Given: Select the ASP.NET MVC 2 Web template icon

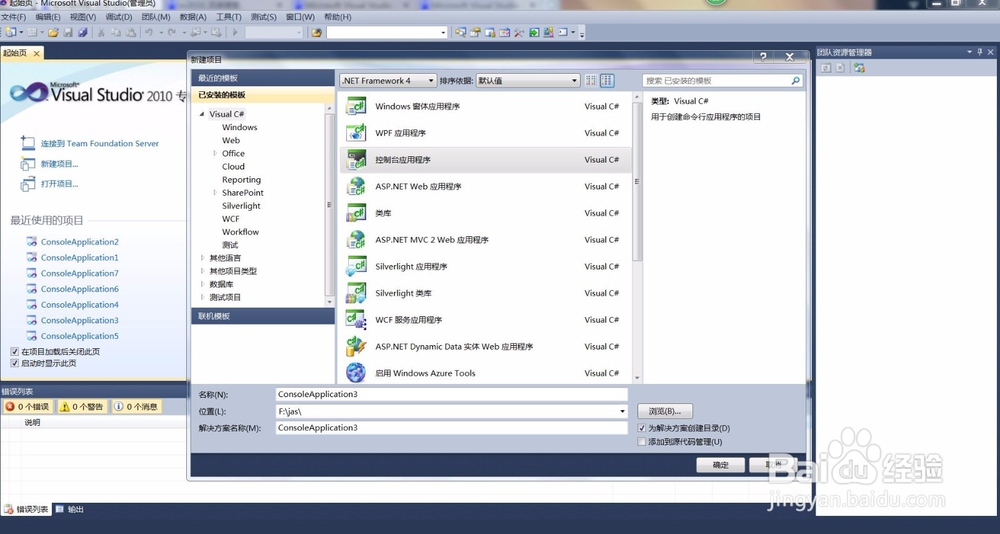Looking at the screenshot, I should point(356,240).
